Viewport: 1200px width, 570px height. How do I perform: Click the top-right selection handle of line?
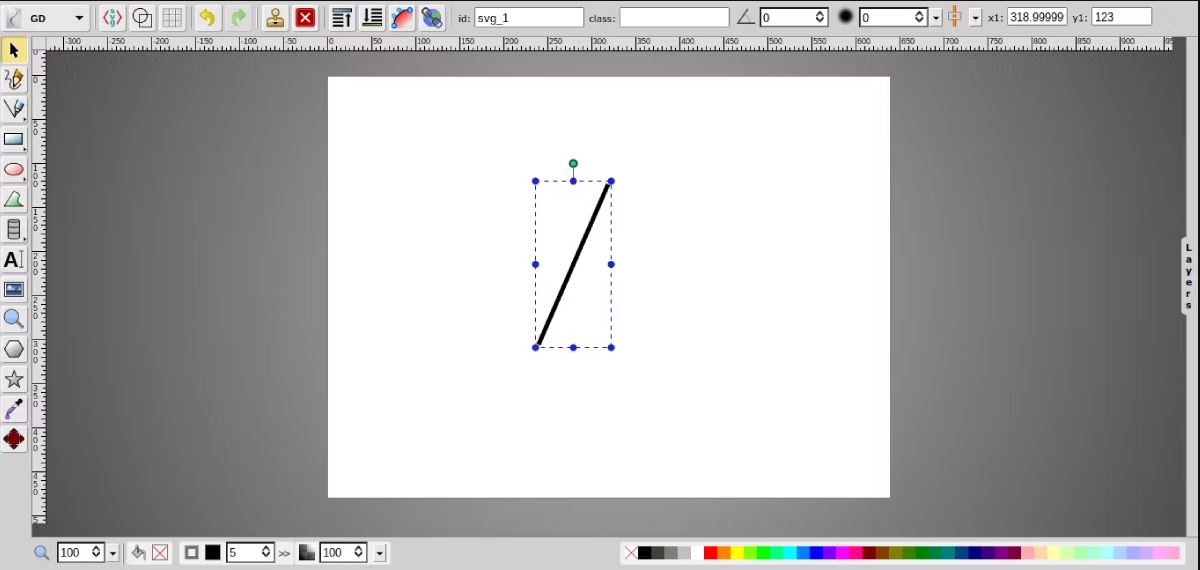tap(611, 181)
